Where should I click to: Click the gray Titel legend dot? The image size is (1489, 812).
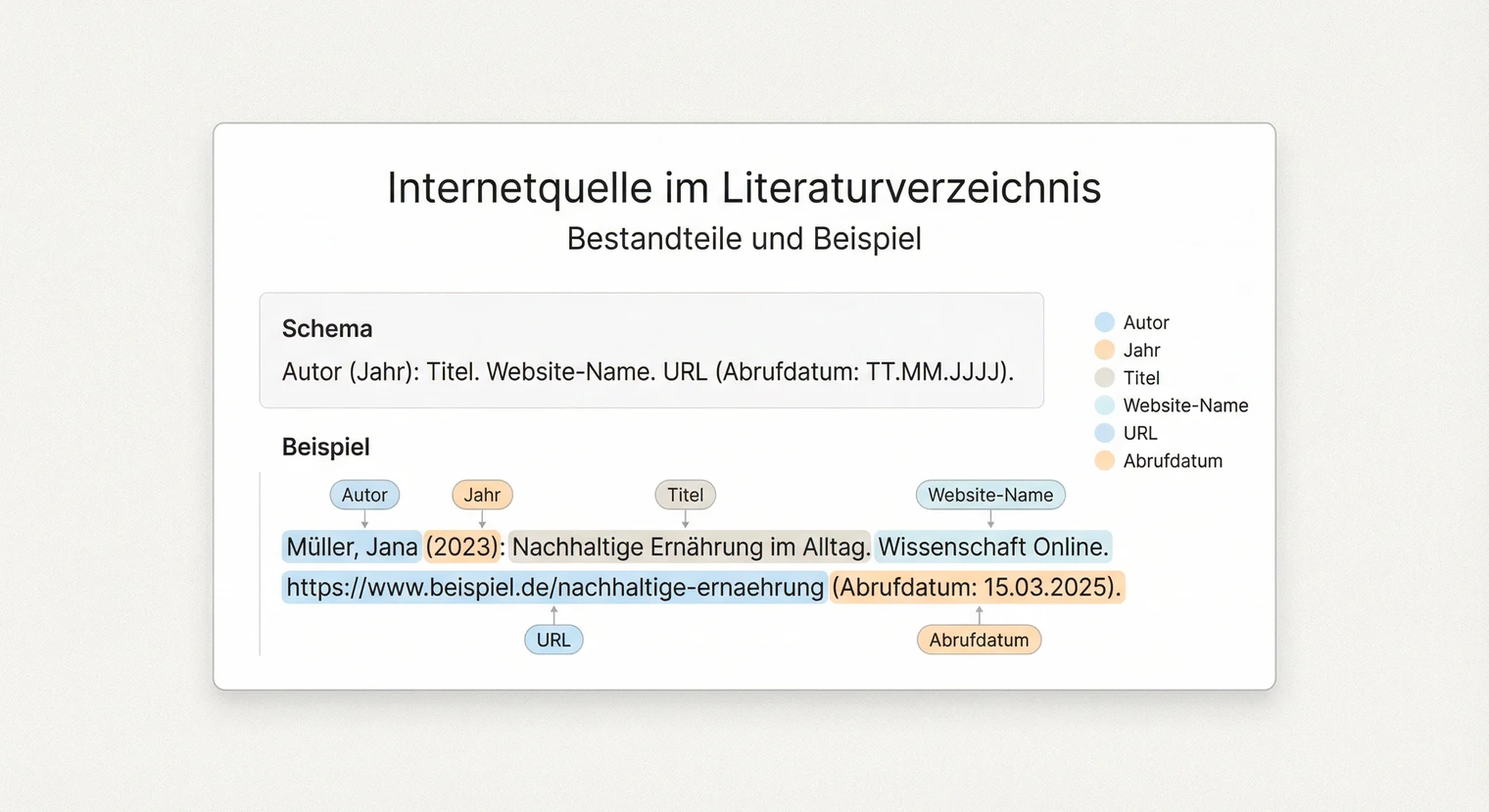pyautogui.click(x=1105, y=377)
